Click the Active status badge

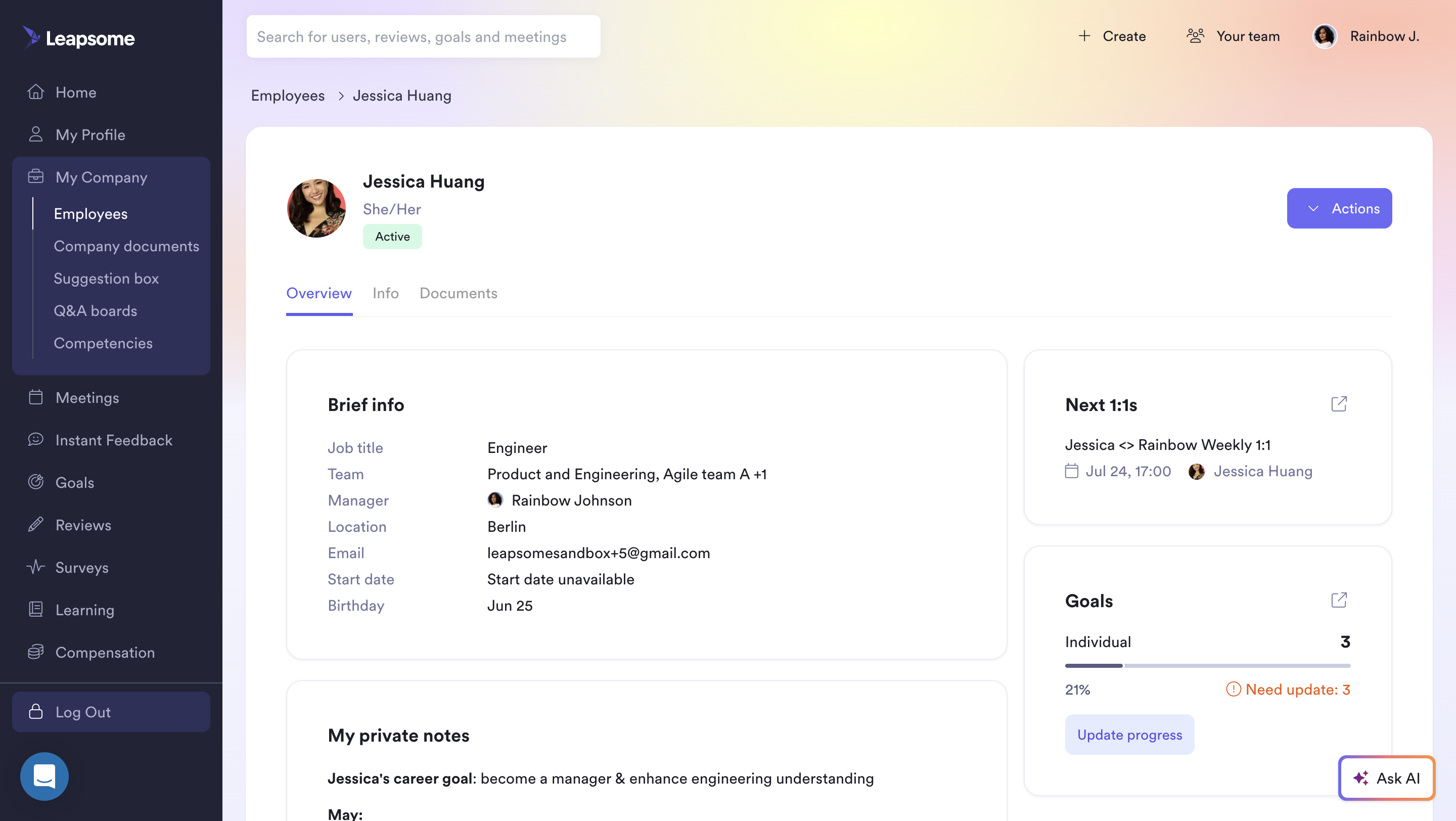point(392,236)
